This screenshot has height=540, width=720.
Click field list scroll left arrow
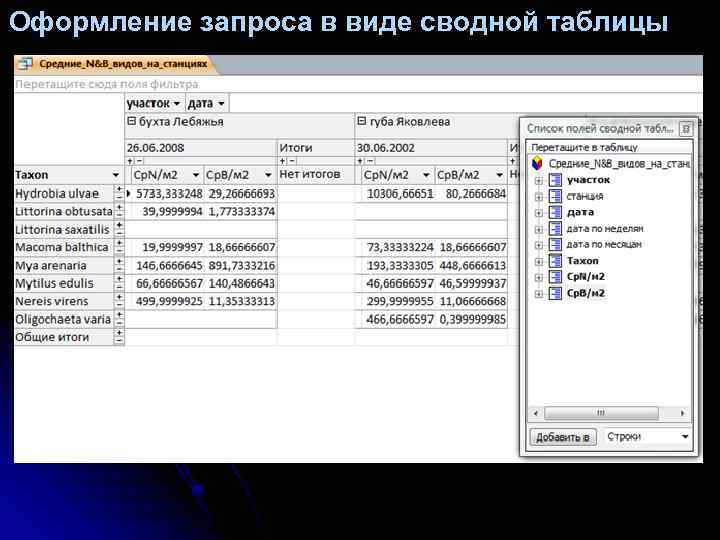[x=536, y=413]
